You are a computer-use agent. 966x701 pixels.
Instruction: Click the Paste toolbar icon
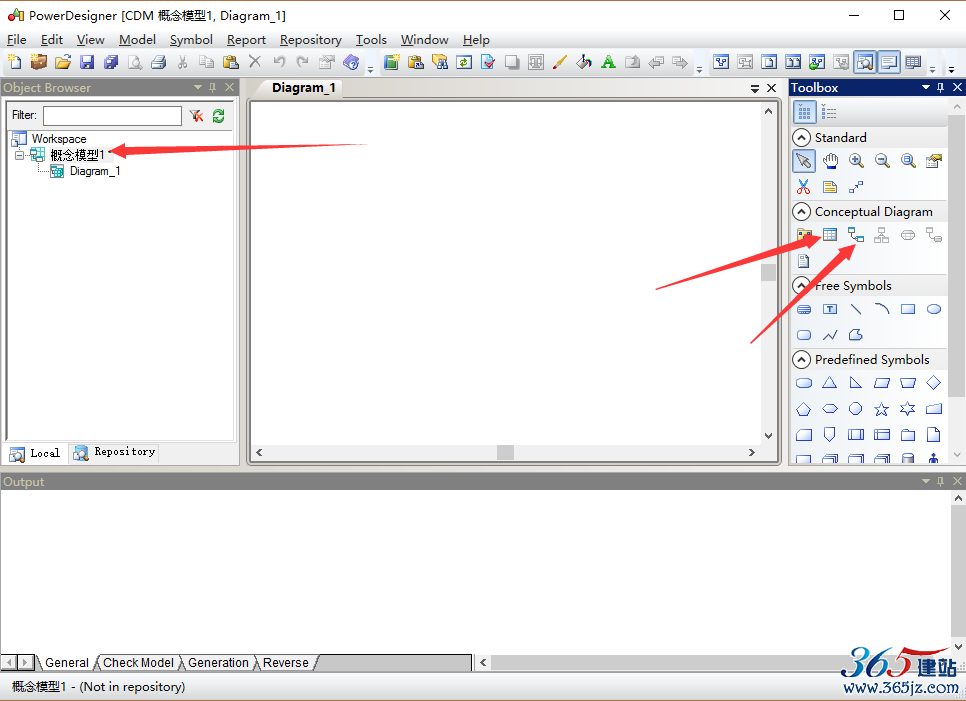(x=230, y=62)
